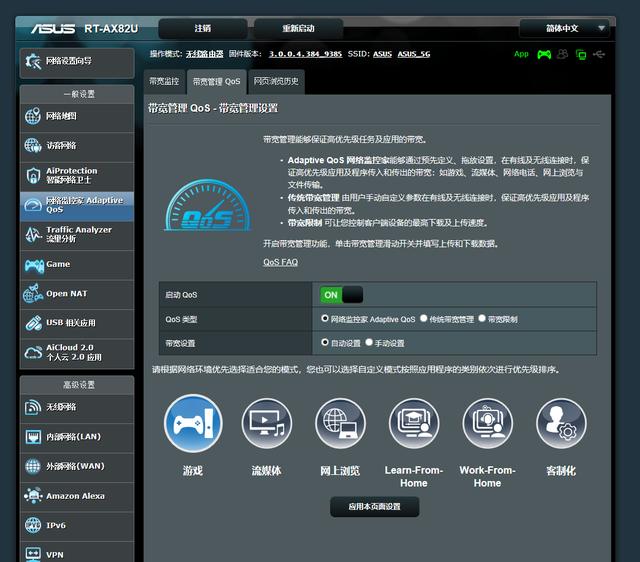The width and height of the screenshot is (640, 562).
Task: Open the QoS FAQ link
Action: pyautogui.click(x=280, y=262)
